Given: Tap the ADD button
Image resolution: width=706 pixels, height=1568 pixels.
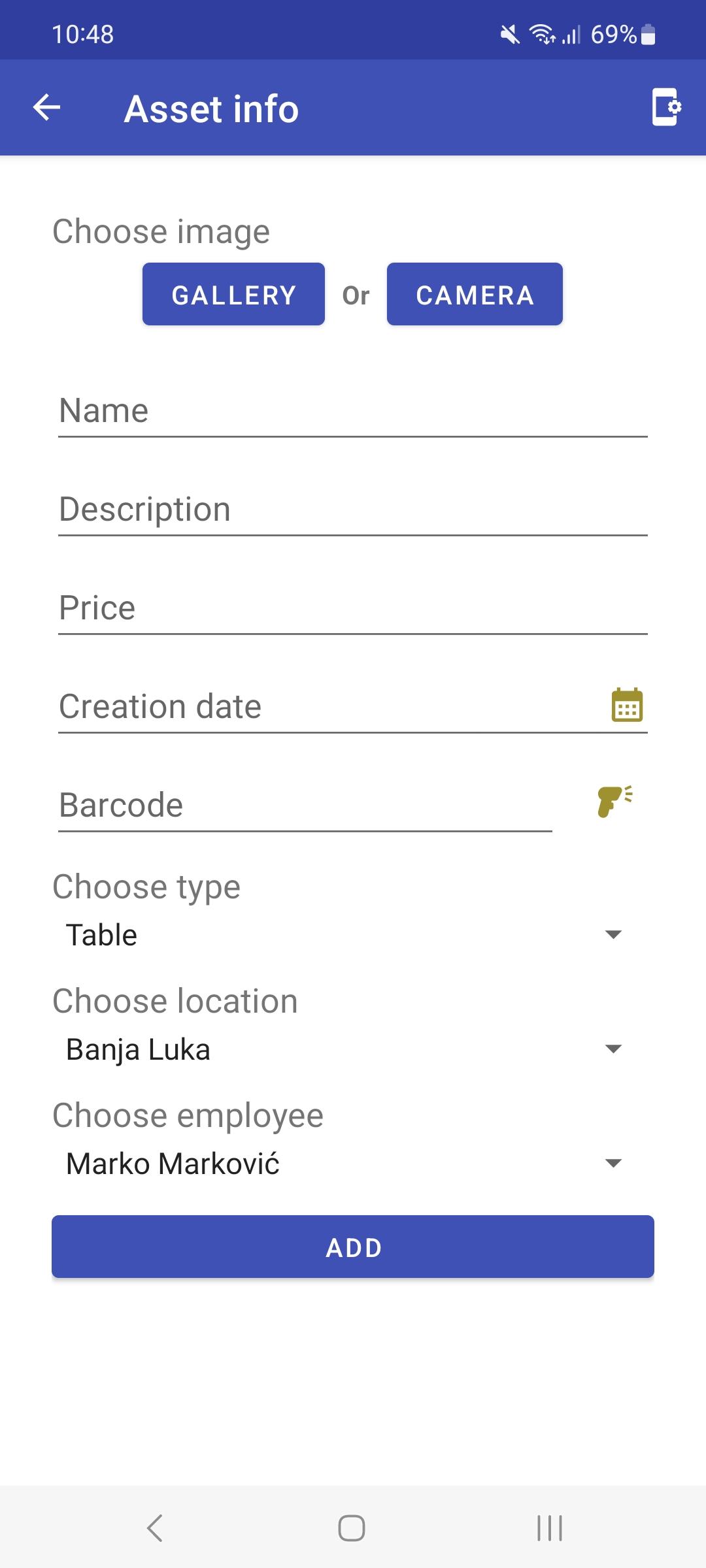Looking at the screenshot, I should (x=353, y=1247).
